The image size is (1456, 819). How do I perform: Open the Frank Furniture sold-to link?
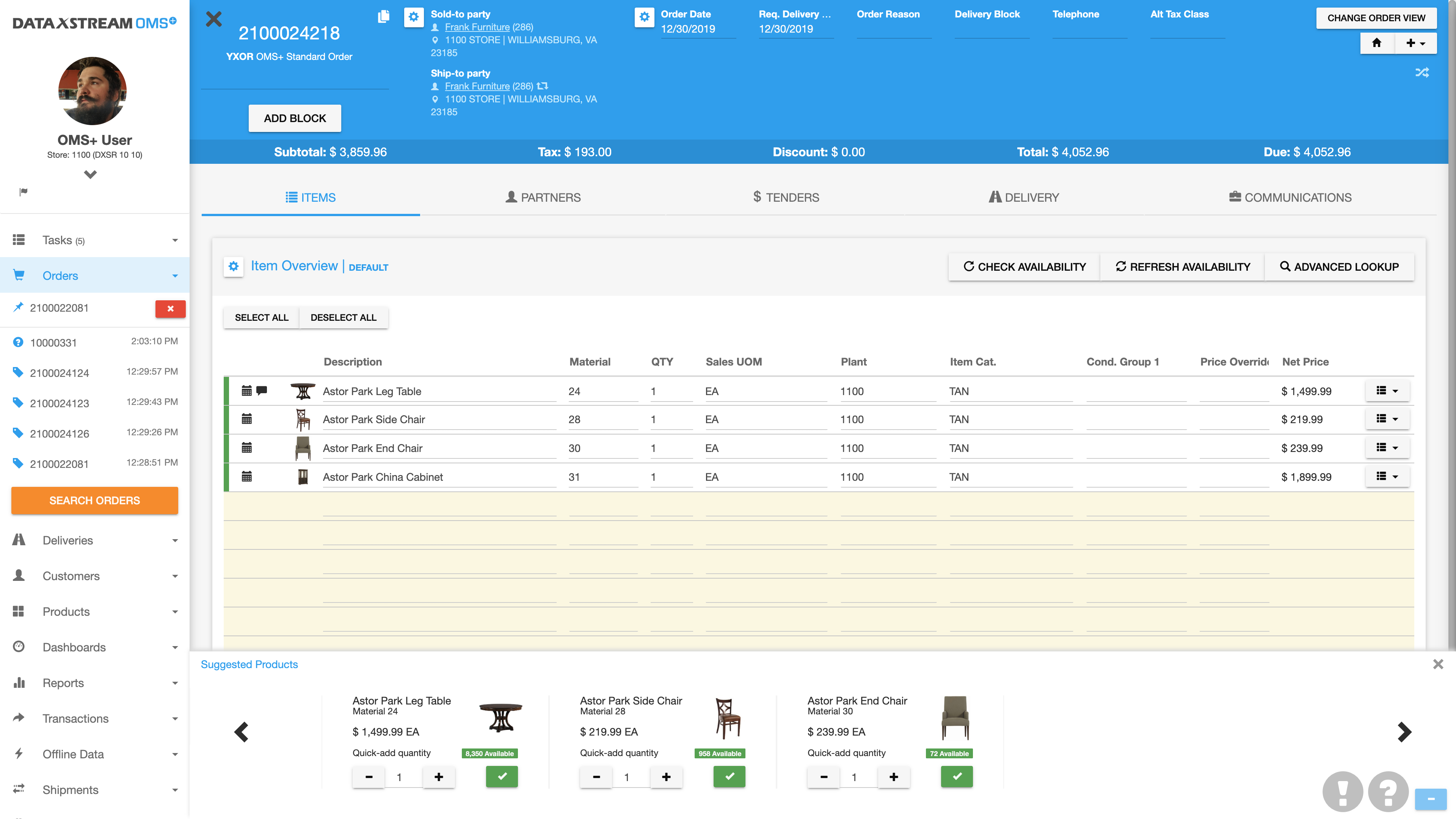click(x=477, y=27)
